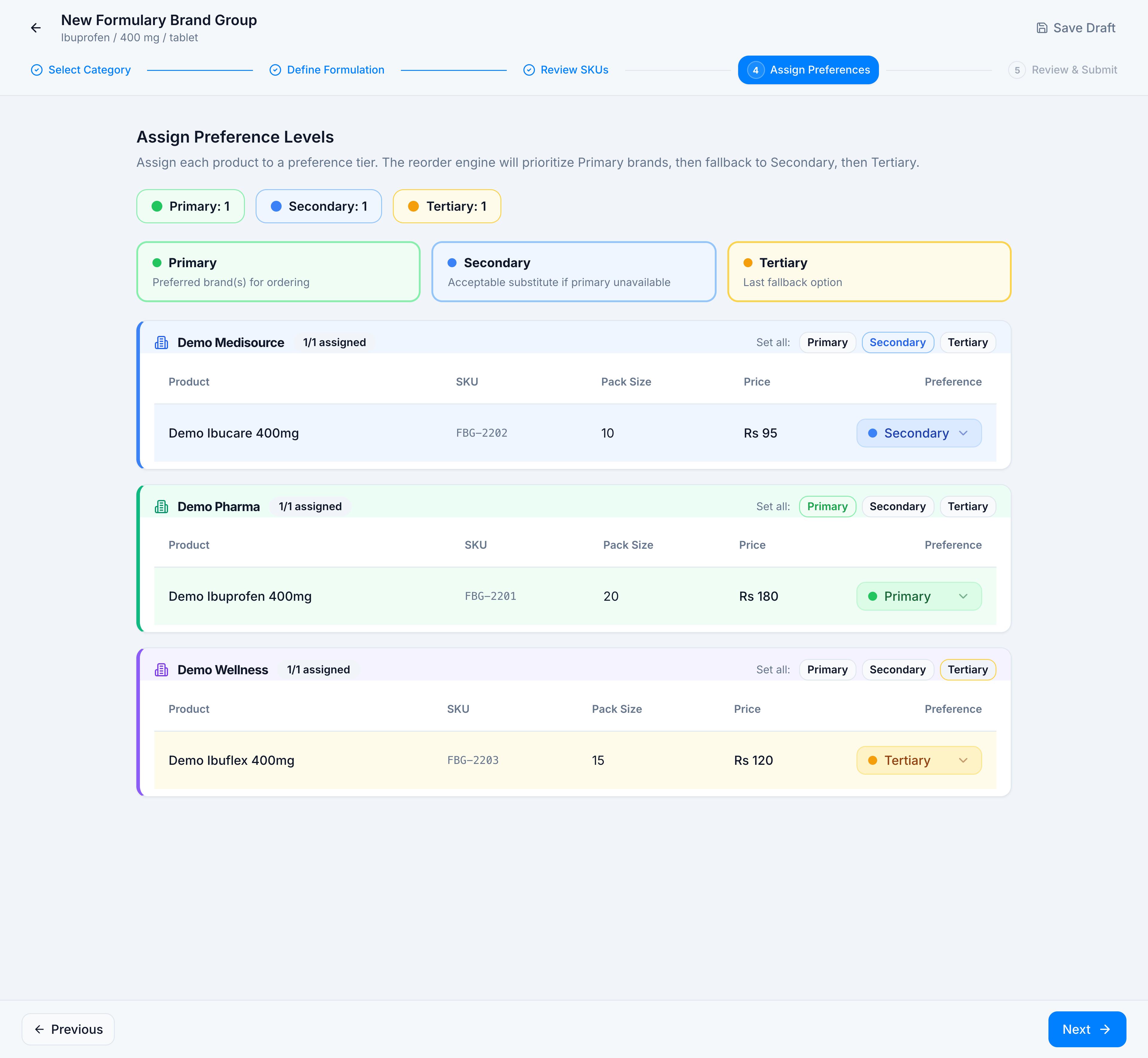Click the Previous button
The width and height of the screenshot is (1148, 1058).
(x=68, y=1029)
